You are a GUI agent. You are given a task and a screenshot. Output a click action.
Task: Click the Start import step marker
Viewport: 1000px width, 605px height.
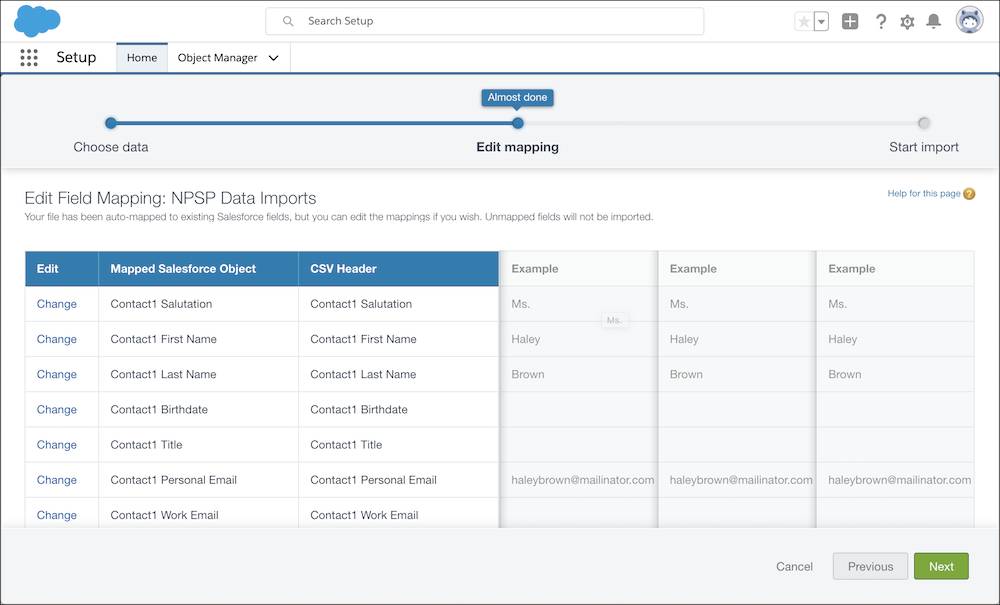(x=923, y=123)
